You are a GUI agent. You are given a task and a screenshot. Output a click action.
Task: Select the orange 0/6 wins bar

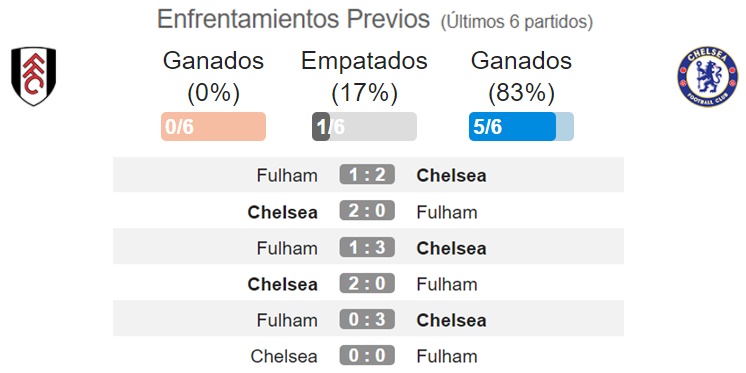(213, 127)
